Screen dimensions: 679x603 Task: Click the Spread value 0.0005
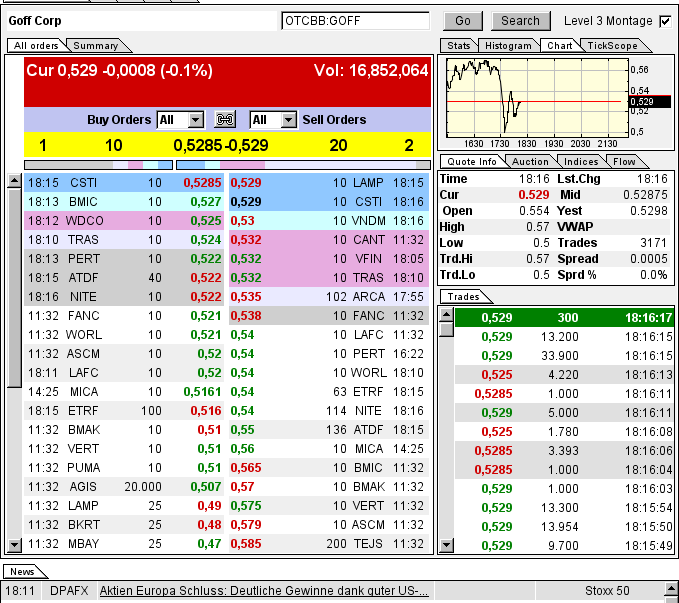tap(649, 259)
